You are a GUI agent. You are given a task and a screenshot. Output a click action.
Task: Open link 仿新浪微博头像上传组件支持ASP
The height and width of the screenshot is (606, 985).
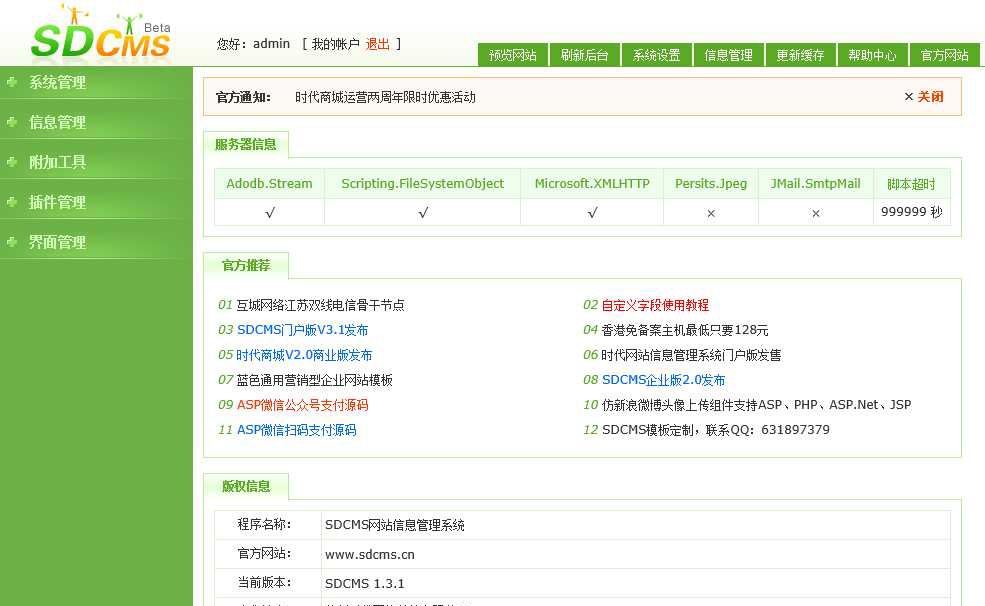click(756, 405)
